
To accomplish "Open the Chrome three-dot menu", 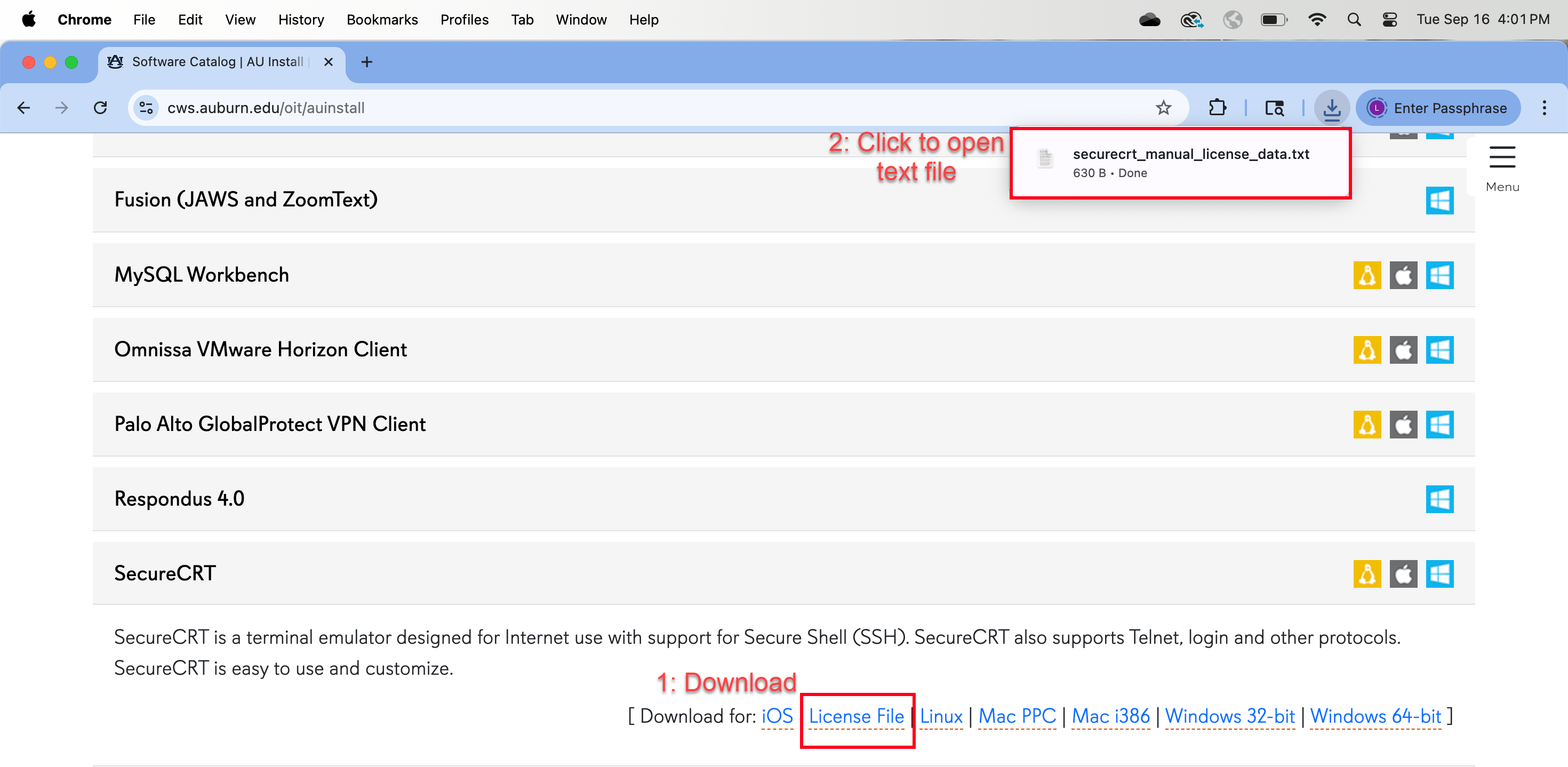I will point(1543,108).
